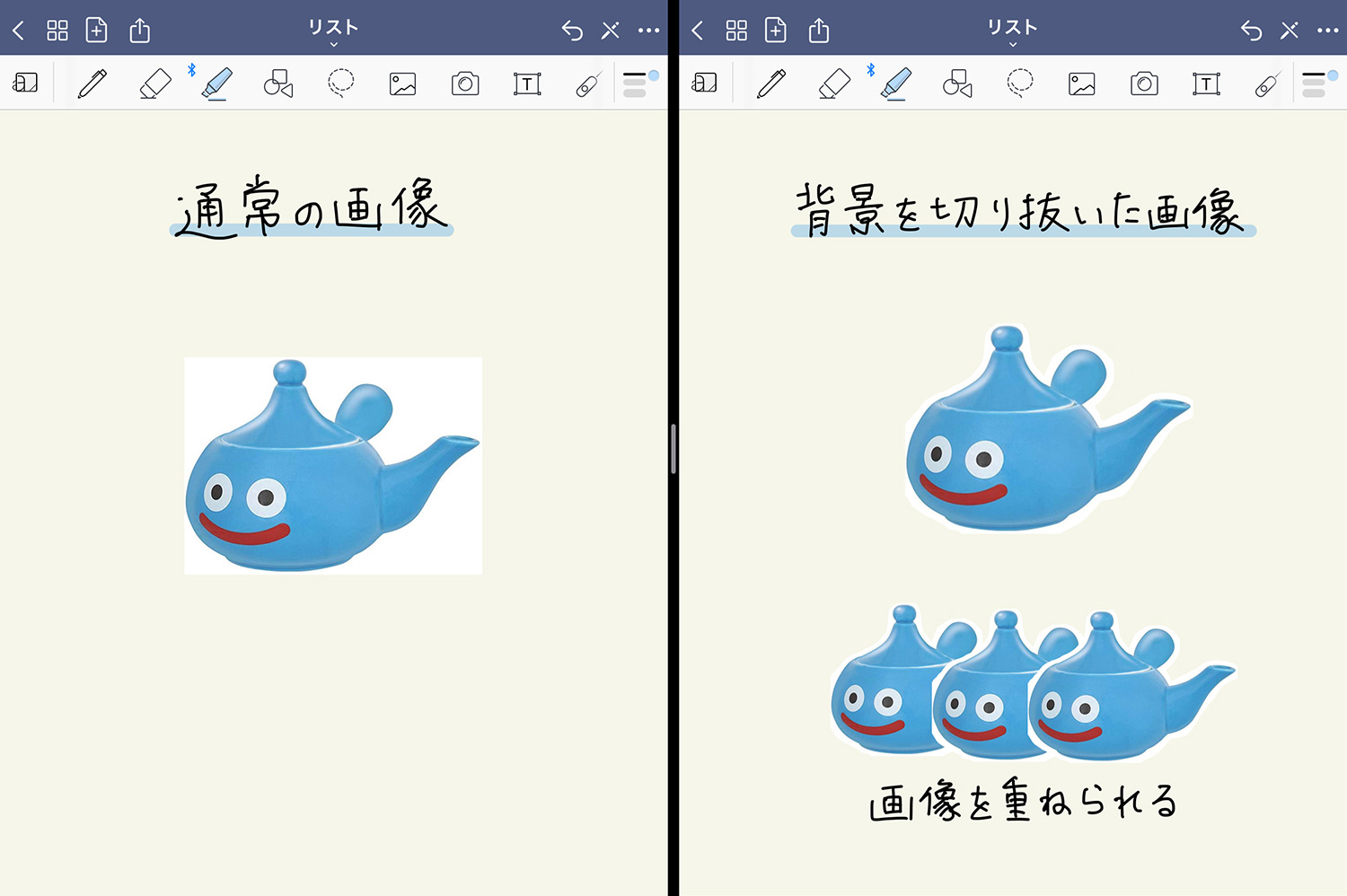Select the Text box tool in left window
The height and width of the screenshot is (896, 1347).
coord(527,84)
